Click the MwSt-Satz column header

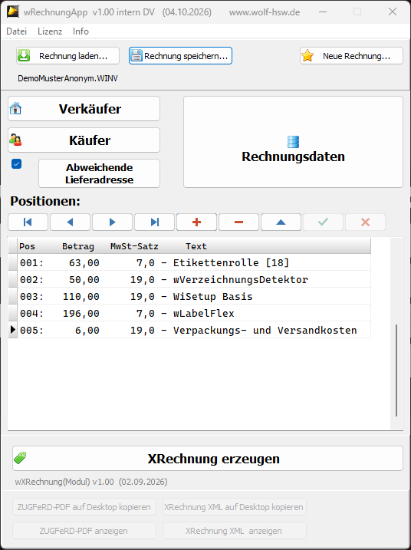(x=134, y=246)
